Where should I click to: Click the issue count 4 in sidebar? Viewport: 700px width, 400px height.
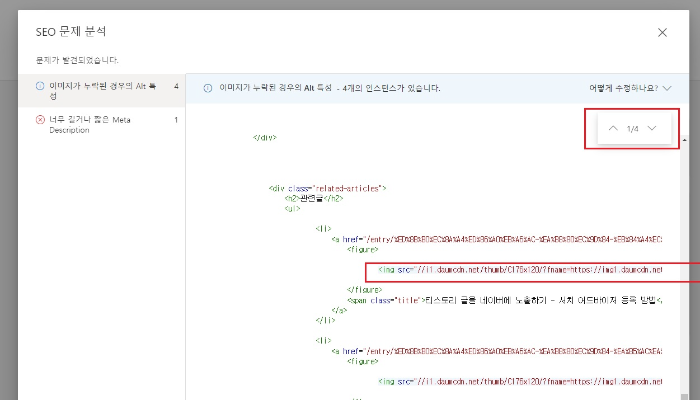(176, 86)
